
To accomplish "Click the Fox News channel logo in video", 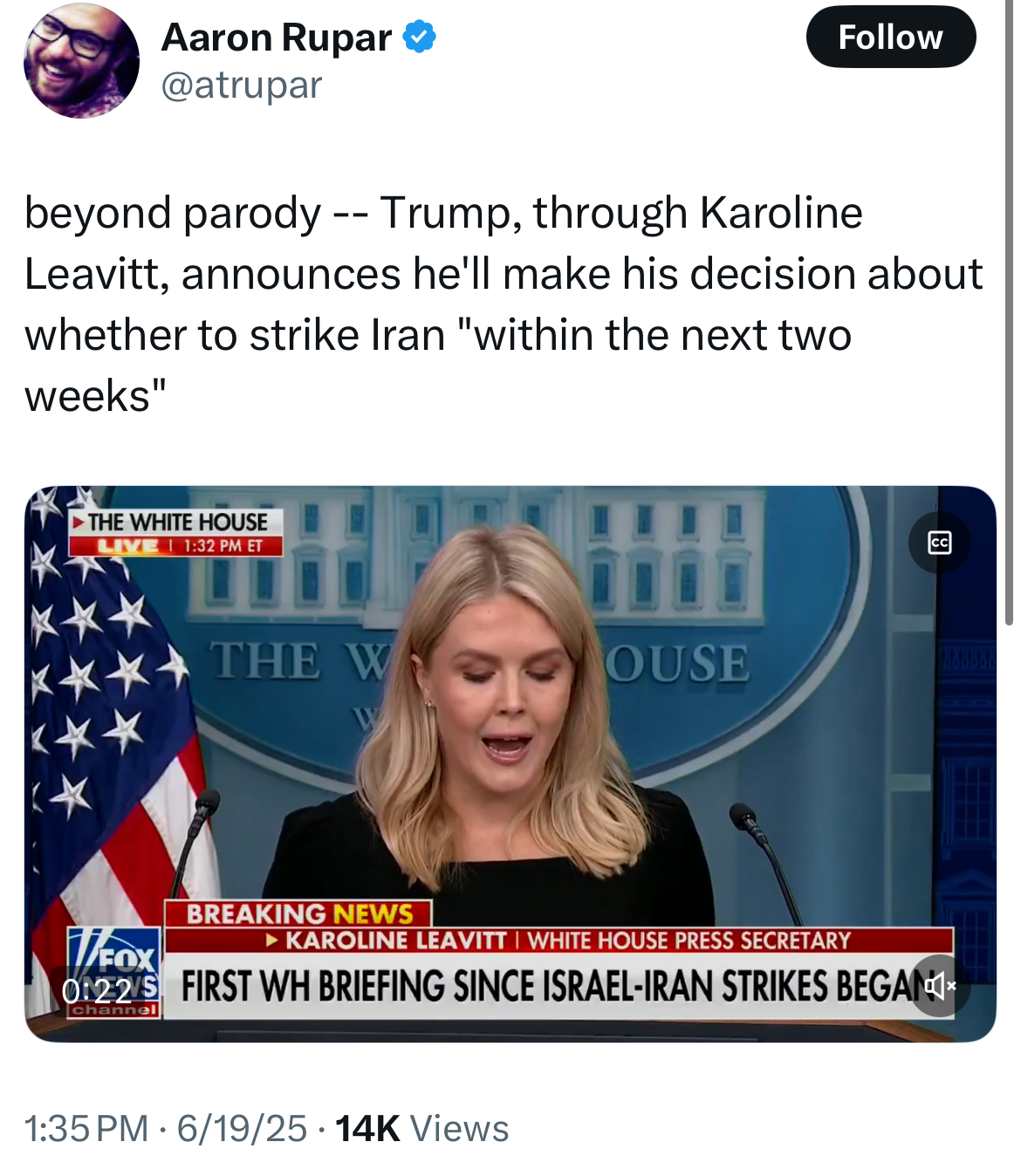I will tap(114, 973).
